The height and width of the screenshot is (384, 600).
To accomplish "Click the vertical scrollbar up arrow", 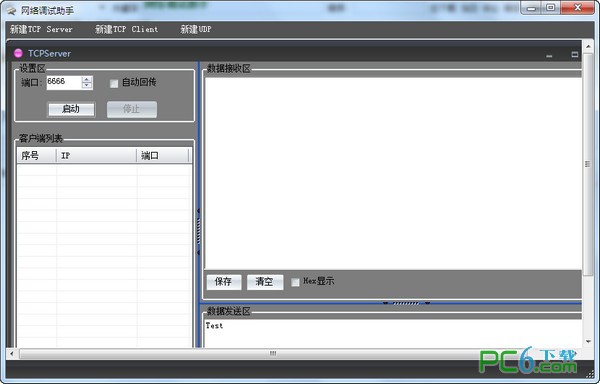I will pyautogui.click(x=588, y=47).
